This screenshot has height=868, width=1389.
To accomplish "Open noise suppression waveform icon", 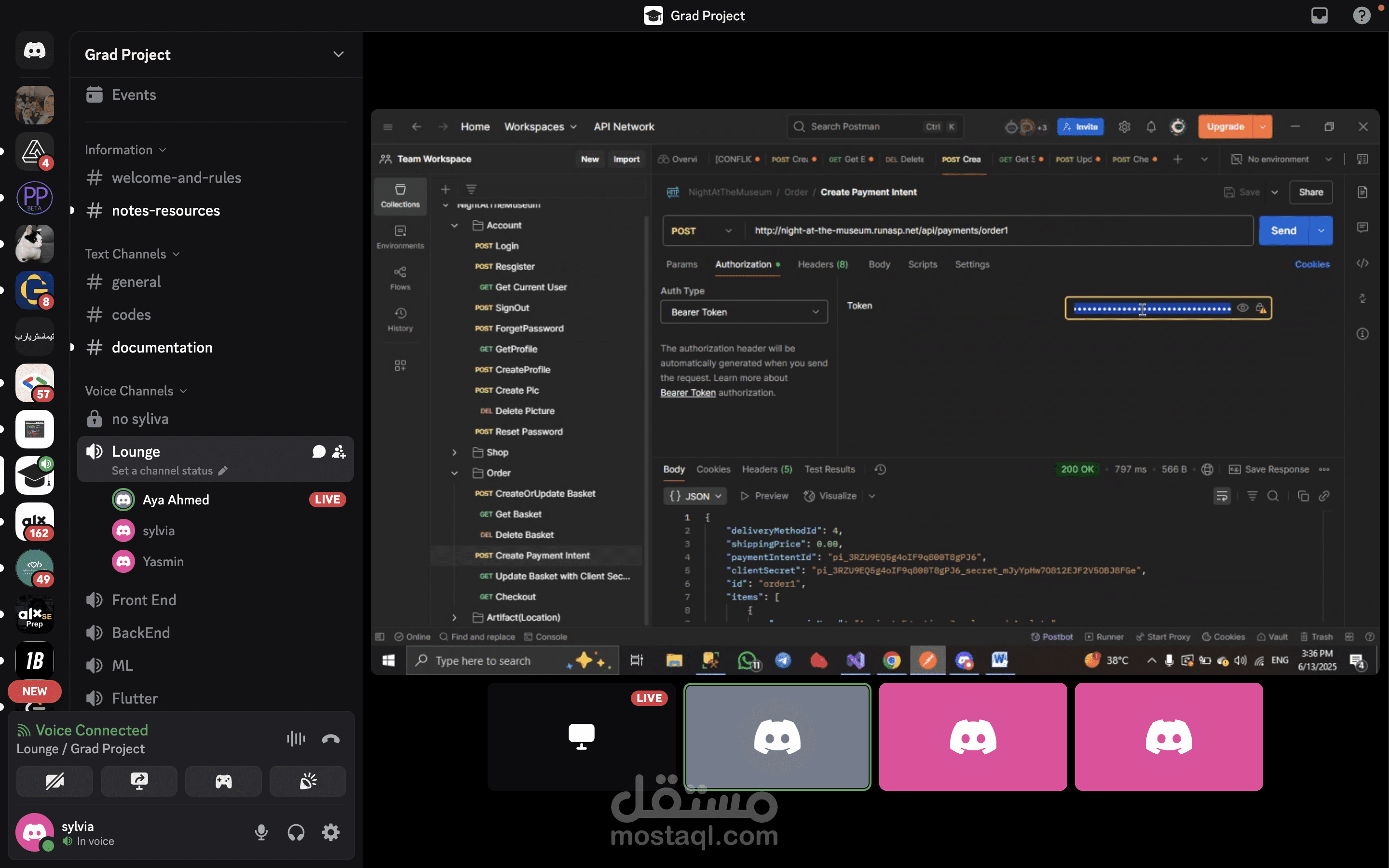I will [296, 739].
